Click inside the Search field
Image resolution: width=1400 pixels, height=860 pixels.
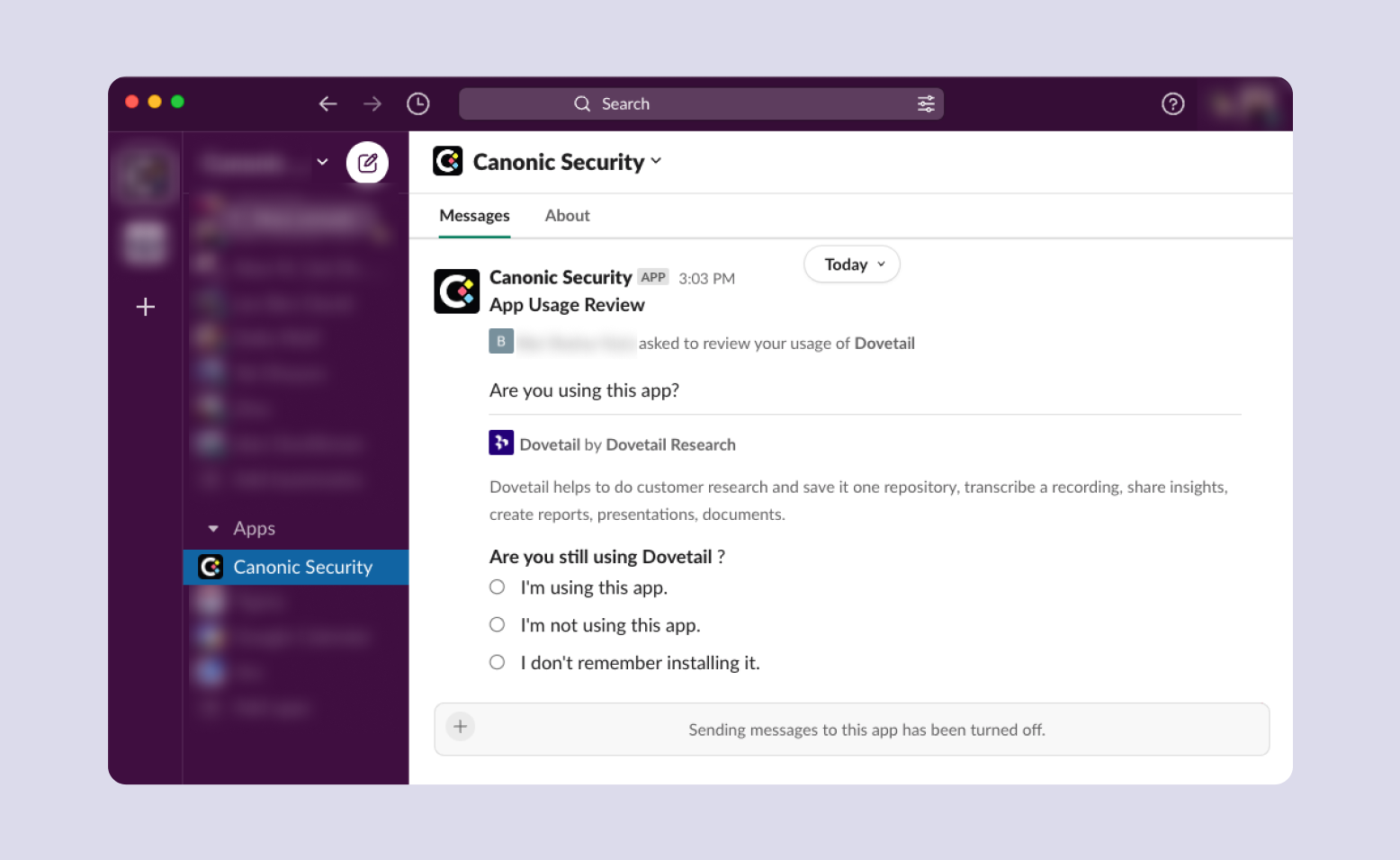point(702,103)
